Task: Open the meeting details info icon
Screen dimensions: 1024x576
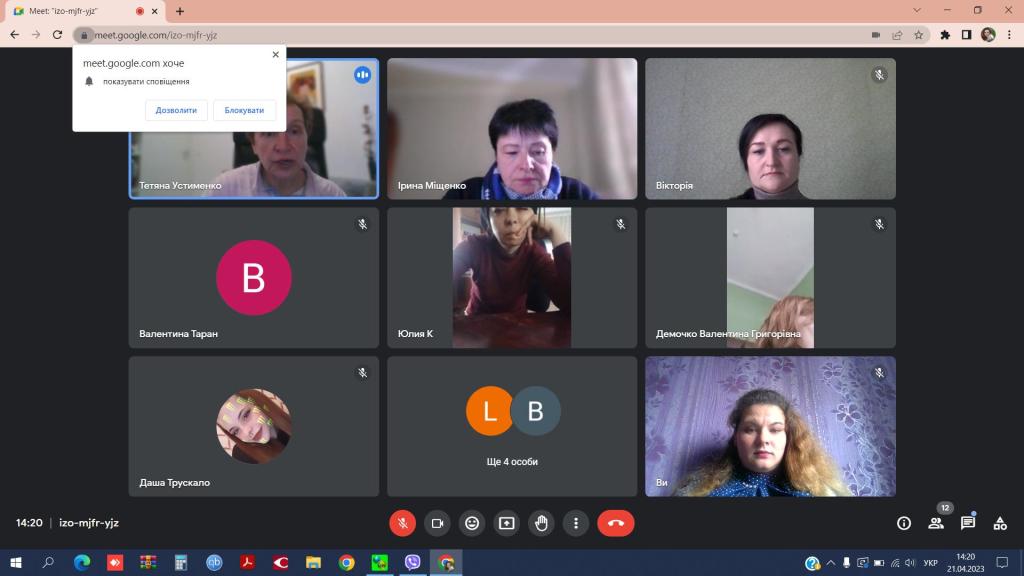Action: 904,523
